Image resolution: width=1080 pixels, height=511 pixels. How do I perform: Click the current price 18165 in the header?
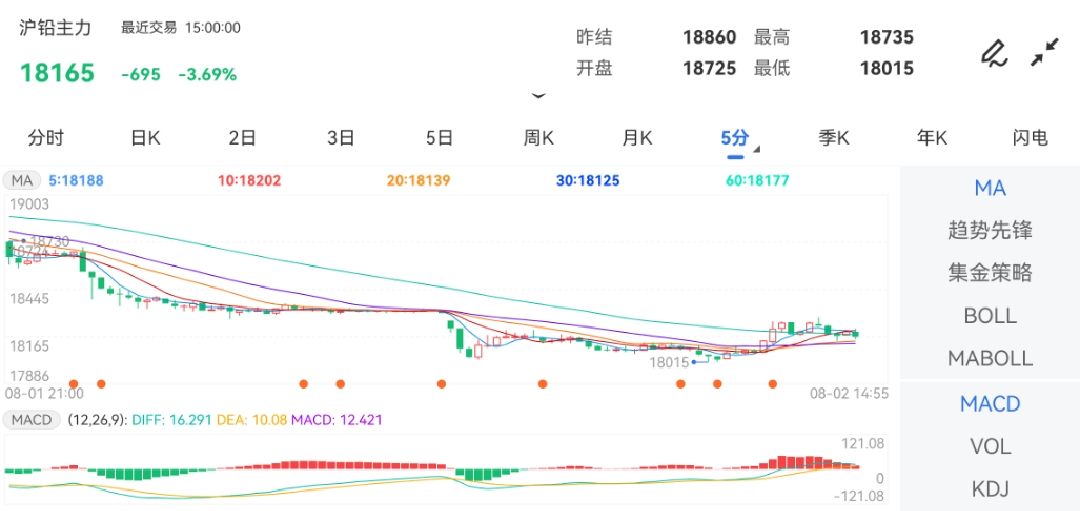point(57,73)
